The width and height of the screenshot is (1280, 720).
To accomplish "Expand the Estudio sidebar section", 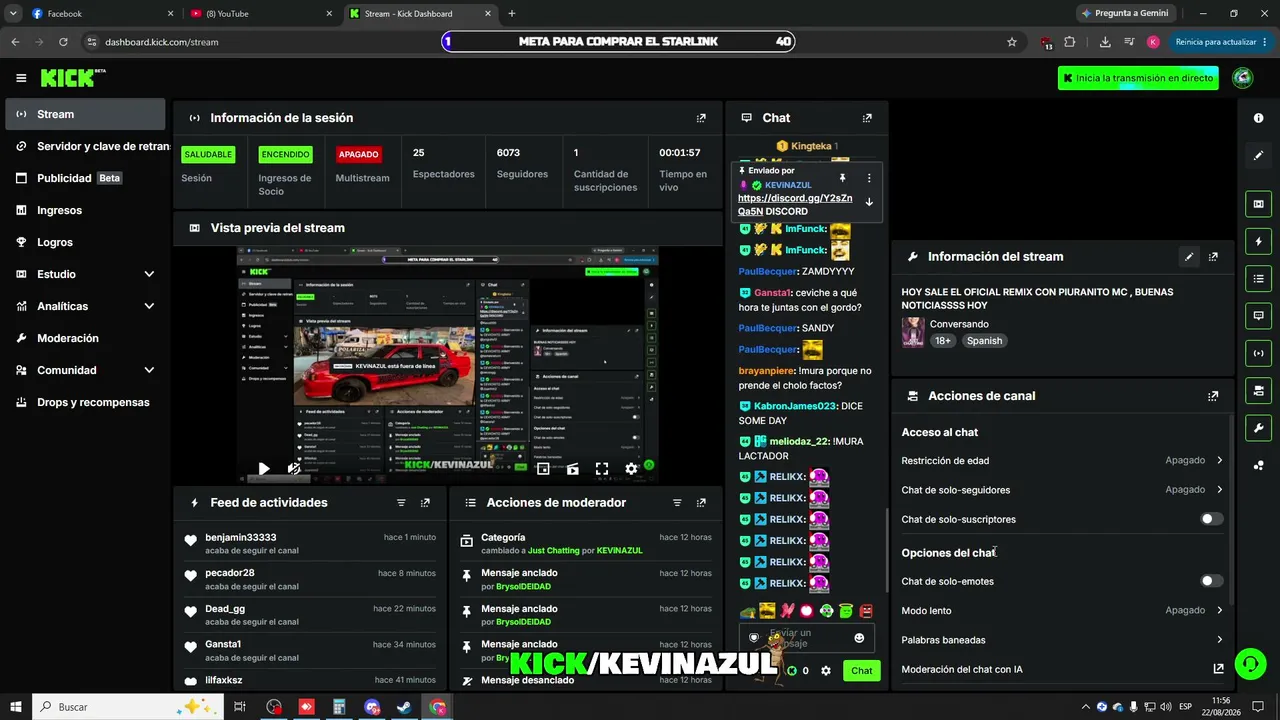I will pos(149,274).
